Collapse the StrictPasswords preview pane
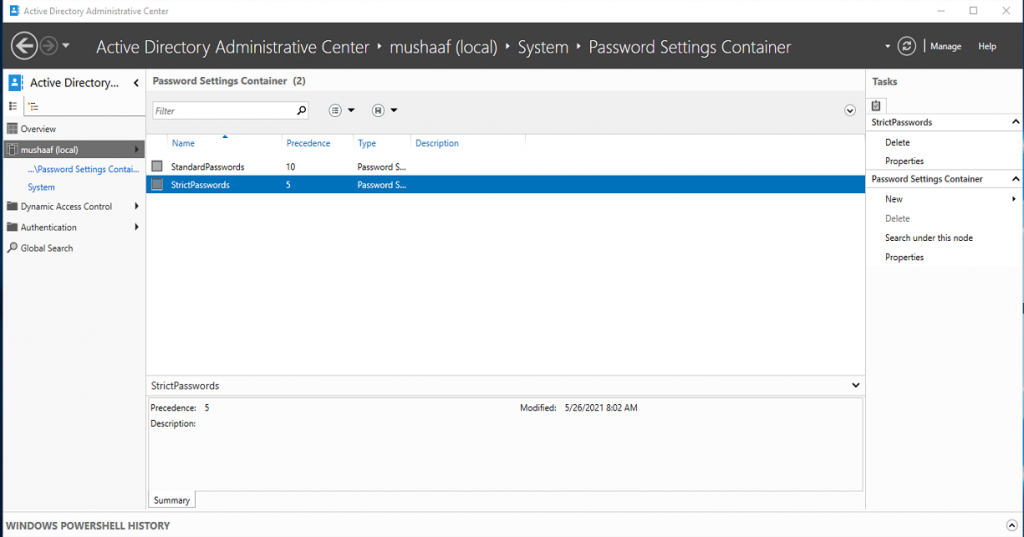The image size is (1024, 537). click(x=856, y=385)
